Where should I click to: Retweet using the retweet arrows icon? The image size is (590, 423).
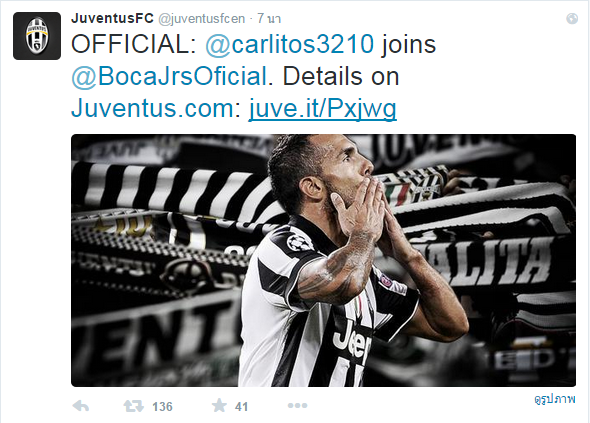tap(134, 406)
